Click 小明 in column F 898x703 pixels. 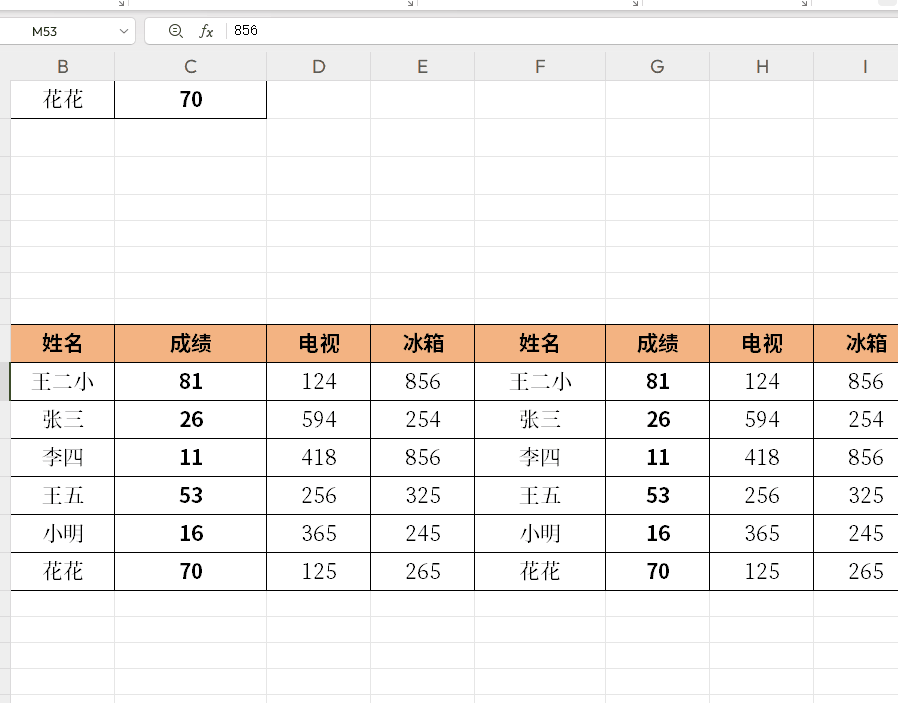(x=540, y=534)
